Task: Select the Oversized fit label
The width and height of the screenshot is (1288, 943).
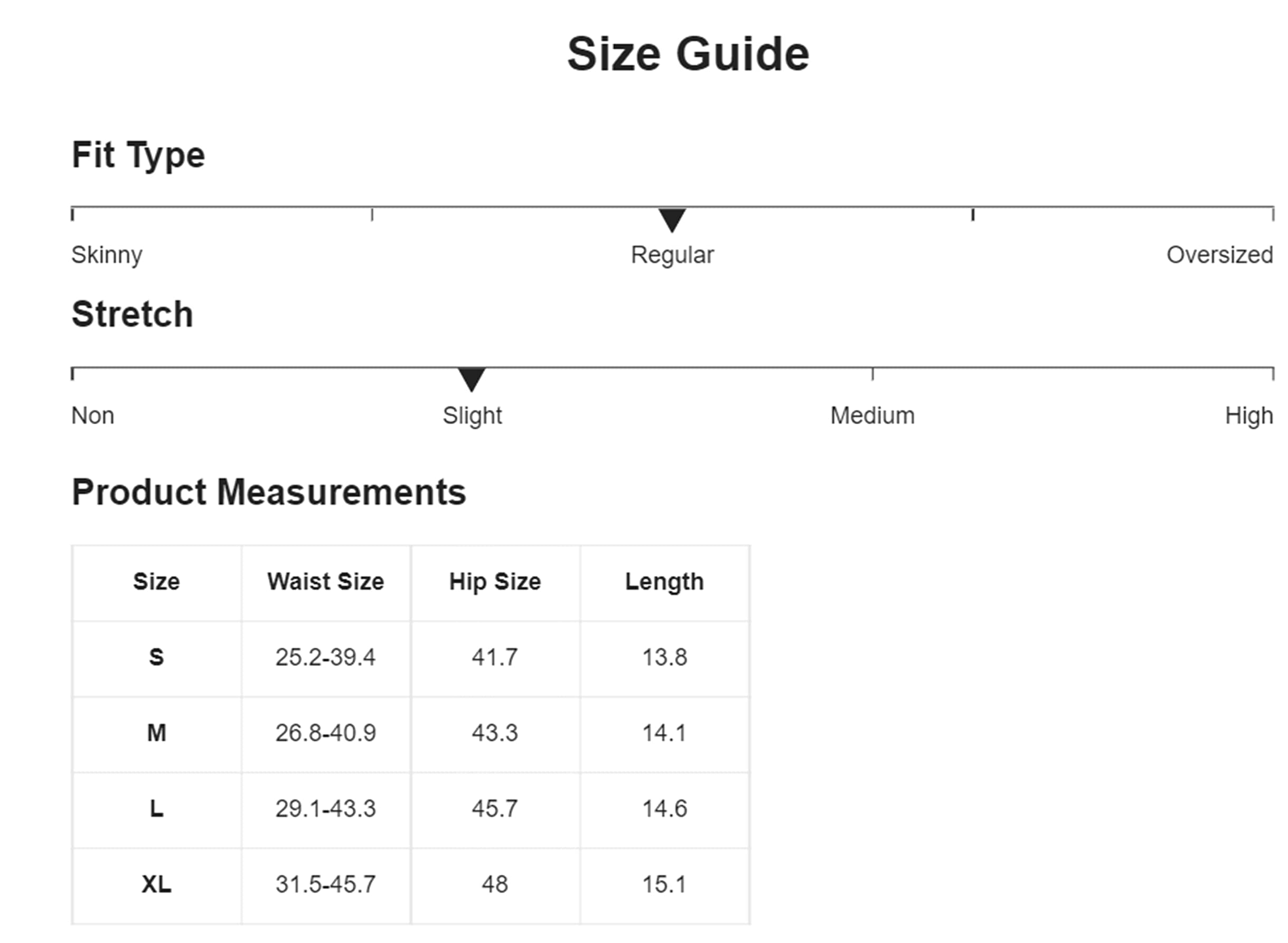Action: [x=1219, y=255]
